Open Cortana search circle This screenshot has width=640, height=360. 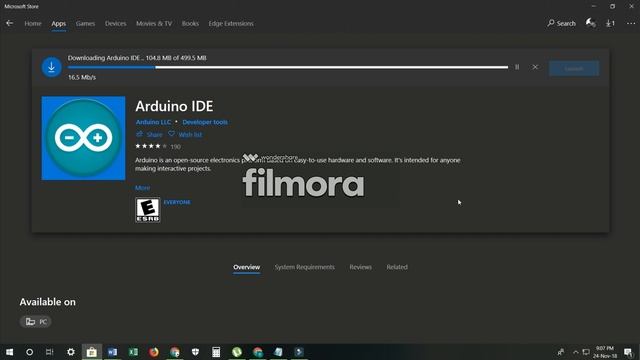pyautogui.click(x=29, y=352)
